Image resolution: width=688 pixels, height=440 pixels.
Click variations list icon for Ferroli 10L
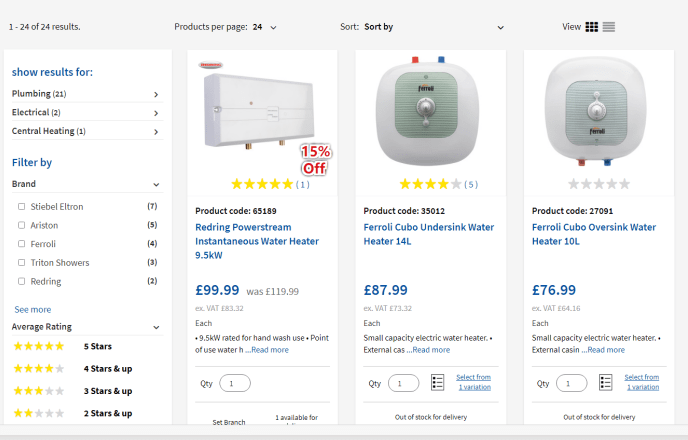605,383
